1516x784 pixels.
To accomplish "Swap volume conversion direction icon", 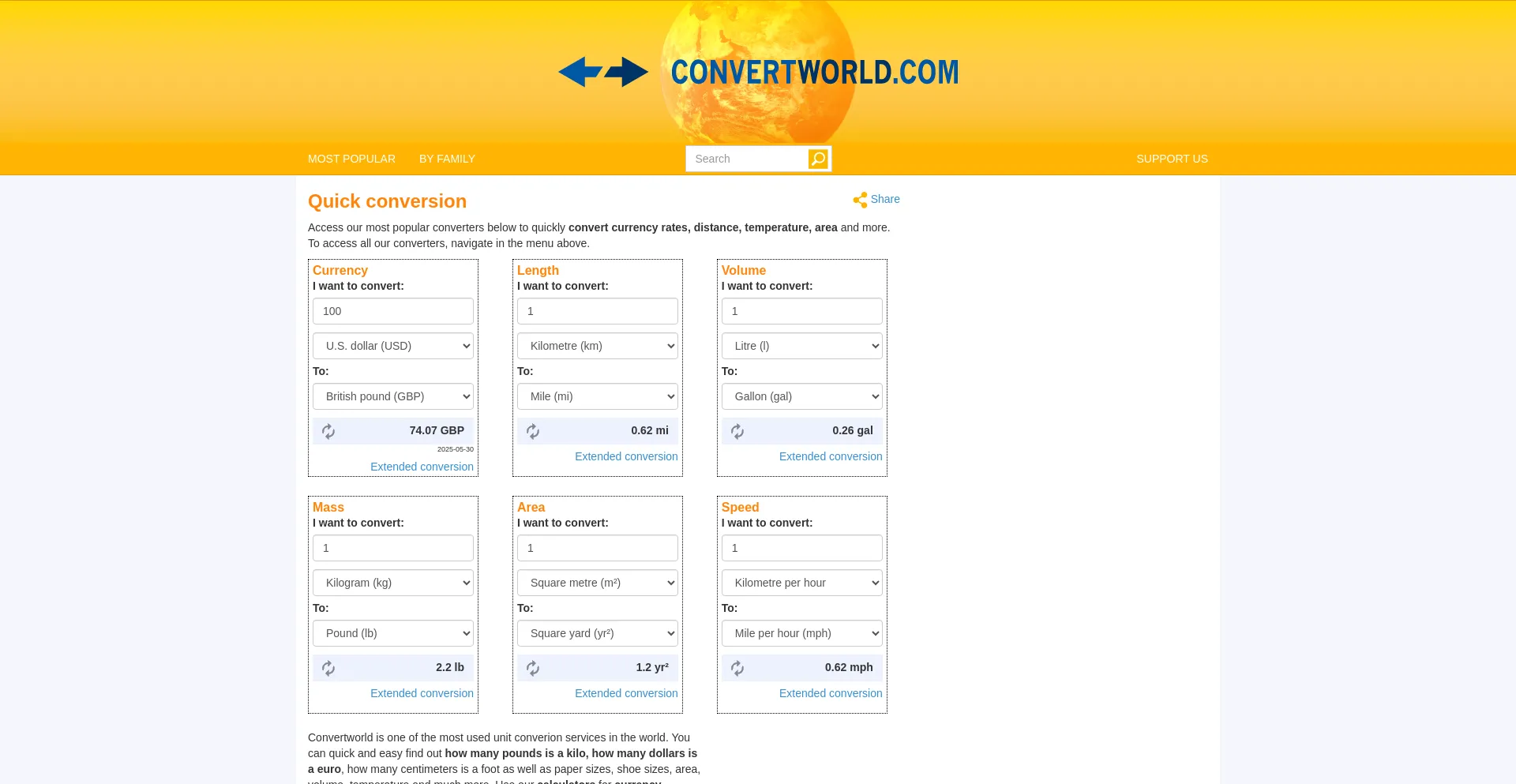I will point(737,431).
